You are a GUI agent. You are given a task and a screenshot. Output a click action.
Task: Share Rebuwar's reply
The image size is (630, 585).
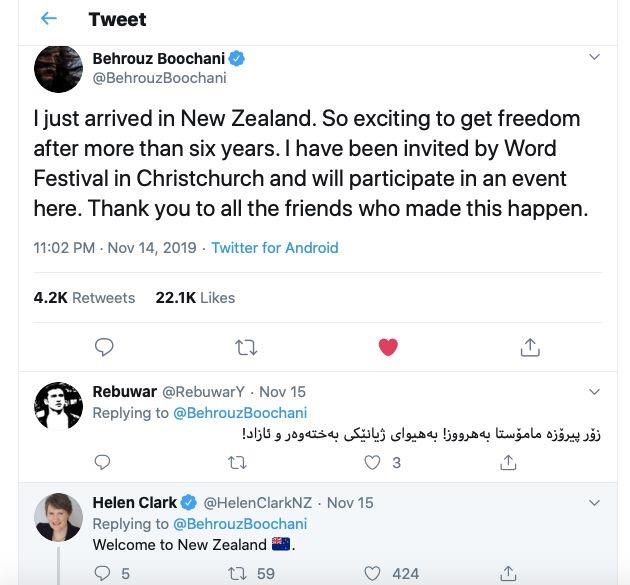tap(508, 462)
